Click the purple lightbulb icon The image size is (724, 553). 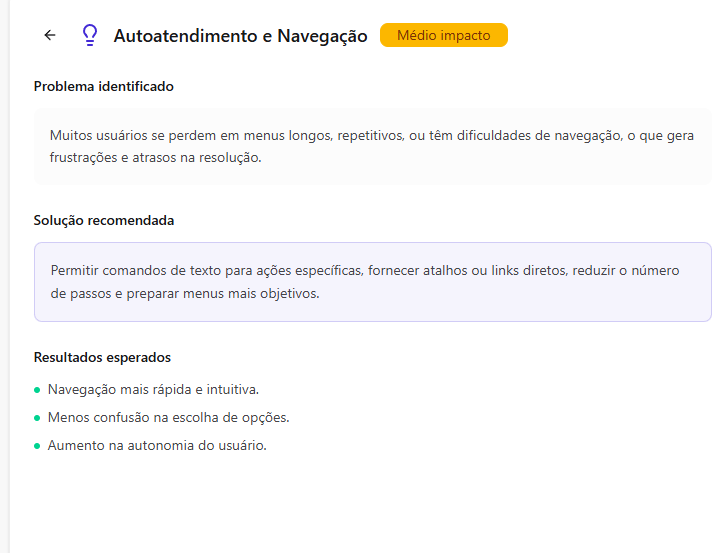(90, 36)
